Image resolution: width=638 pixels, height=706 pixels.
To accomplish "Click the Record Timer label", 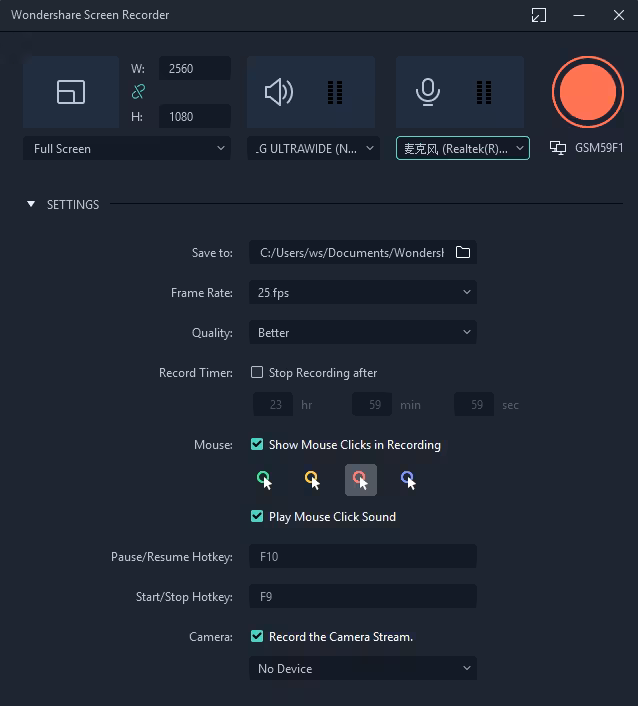I will [x=196, y=373].
